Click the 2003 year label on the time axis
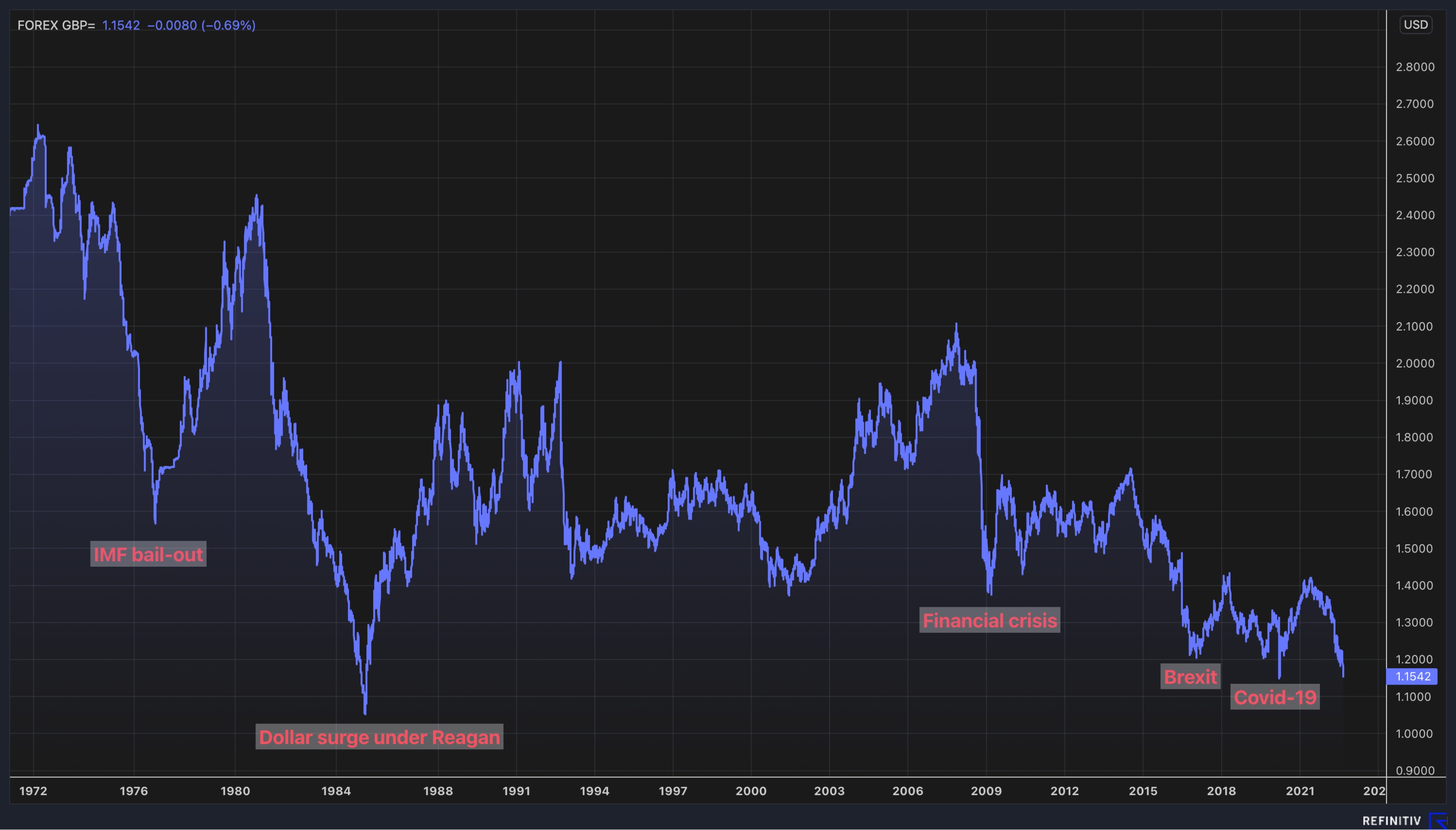 (x=829, y=791)
